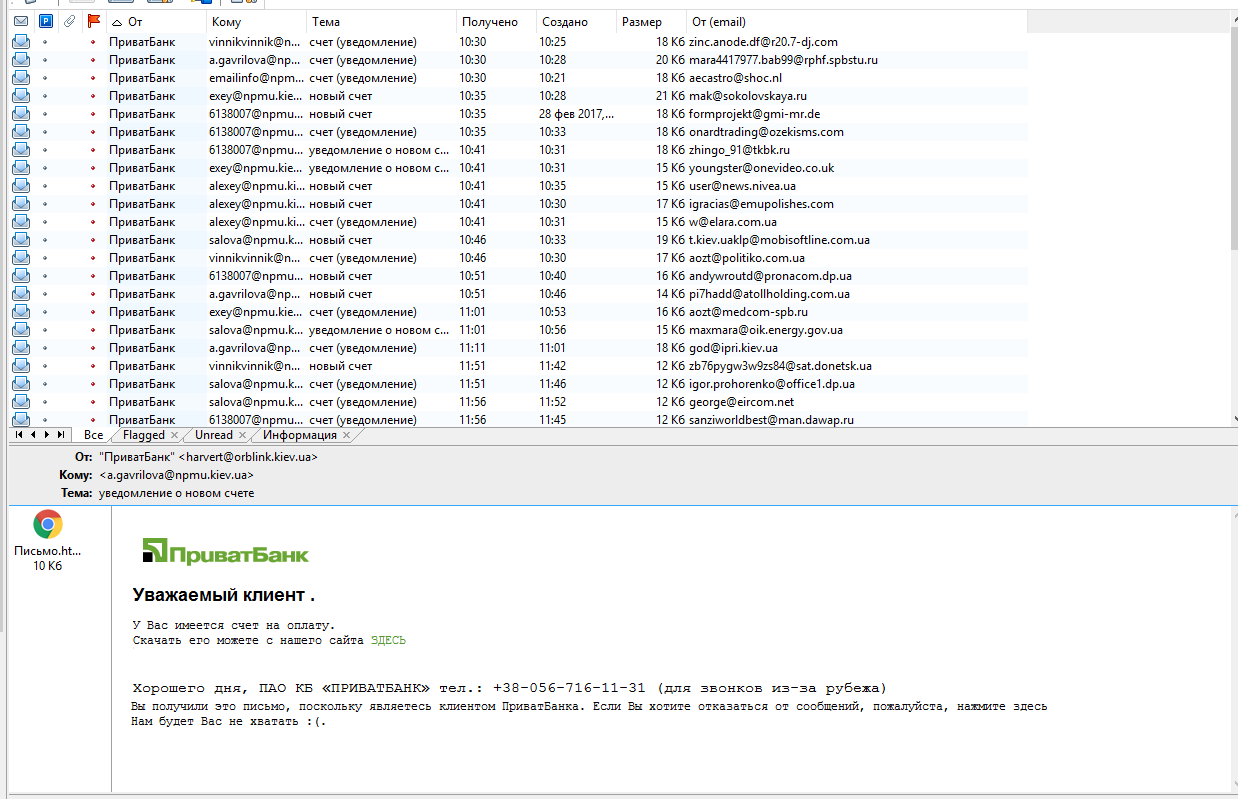Toggle flag on the user@news.nivea.ua message

tap(93, 186)
